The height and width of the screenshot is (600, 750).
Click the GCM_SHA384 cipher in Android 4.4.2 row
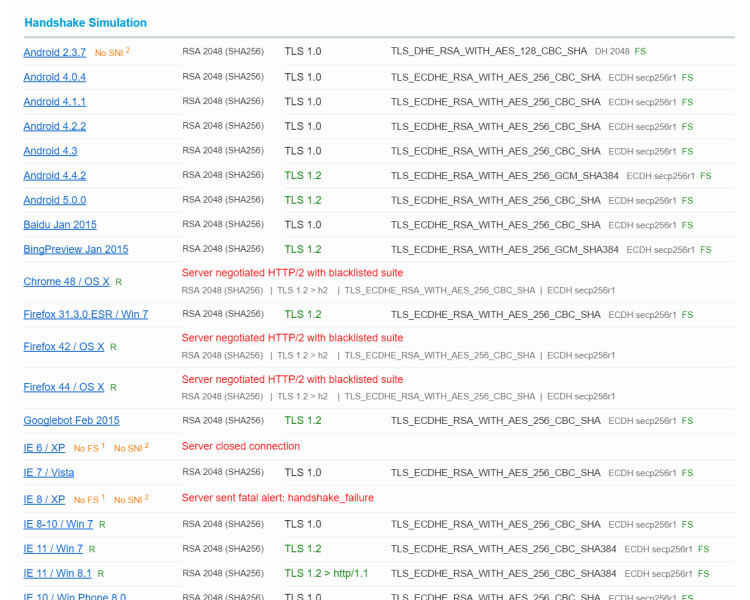(x=505, y=176)
